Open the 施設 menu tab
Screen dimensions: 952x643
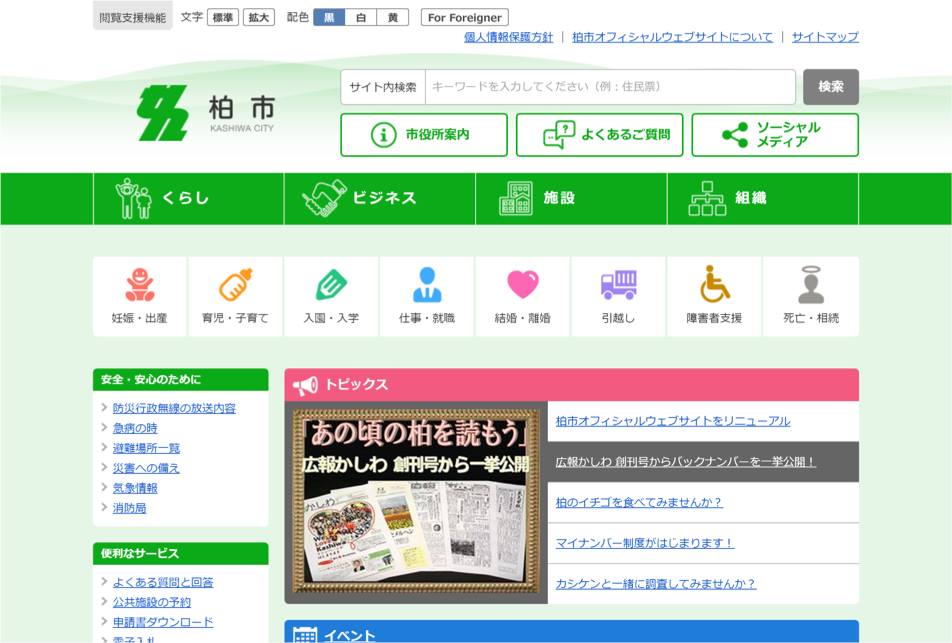571,199
